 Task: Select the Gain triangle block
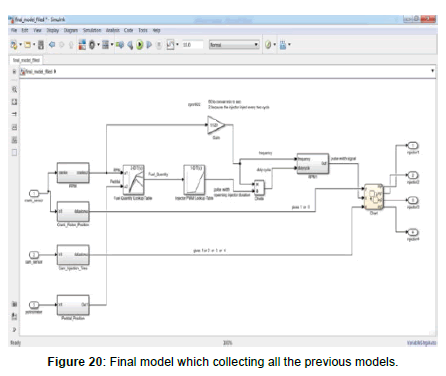pos(216,125)
